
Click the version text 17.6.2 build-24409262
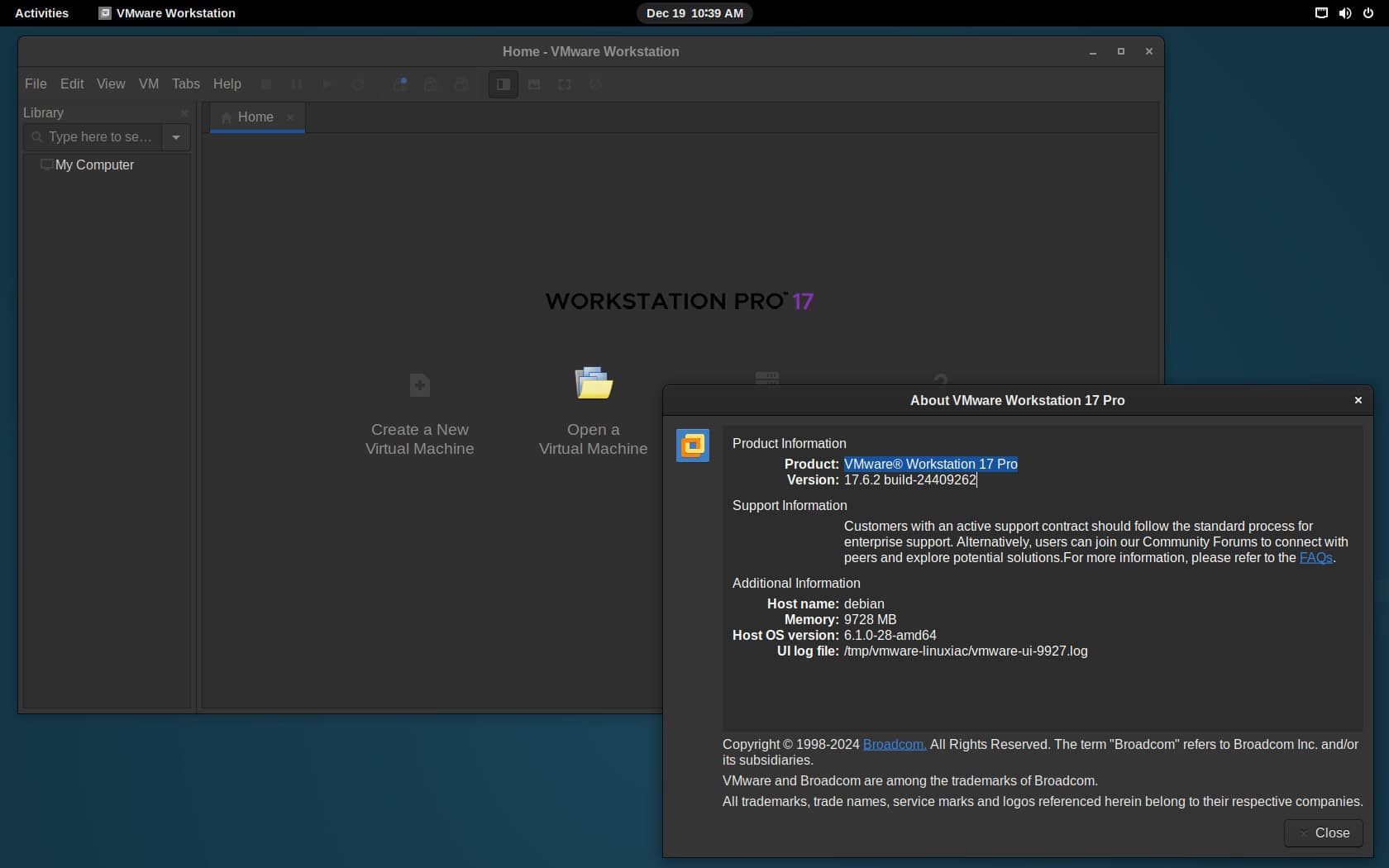(x=909, y=480)
